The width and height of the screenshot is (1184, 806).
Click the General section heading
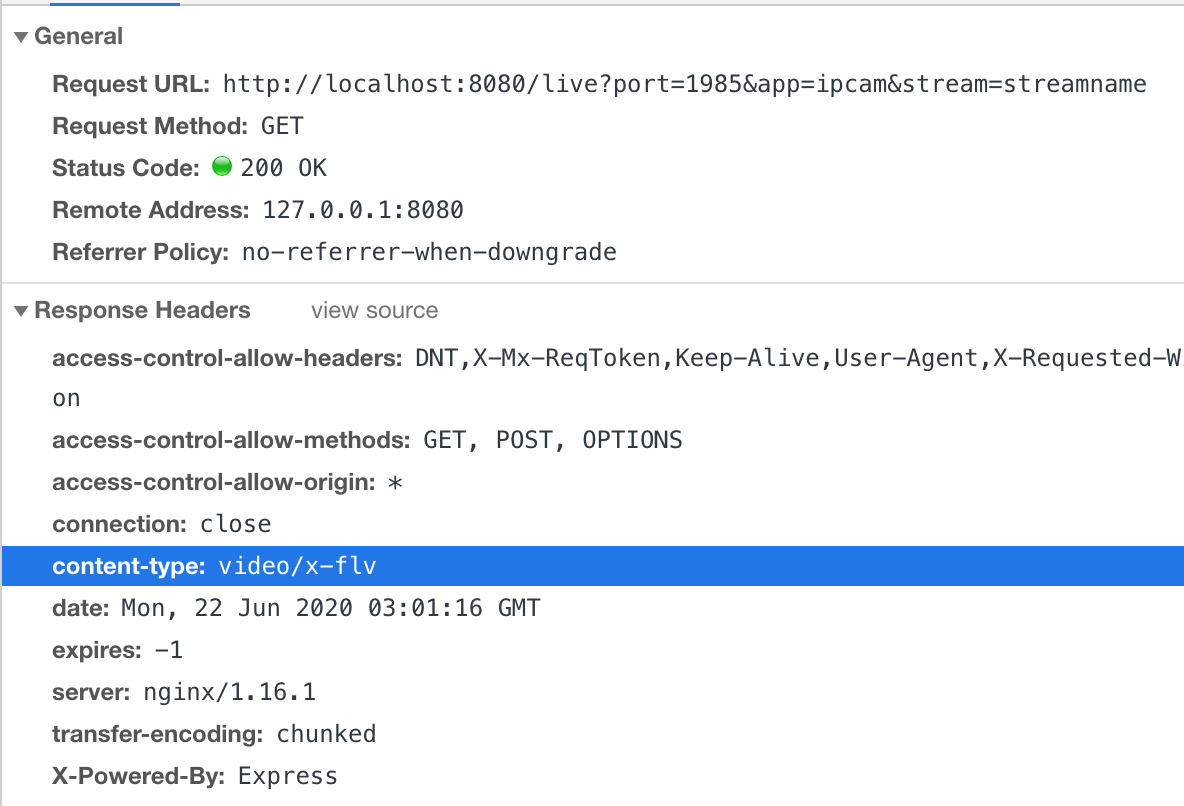tap(79, 36)
